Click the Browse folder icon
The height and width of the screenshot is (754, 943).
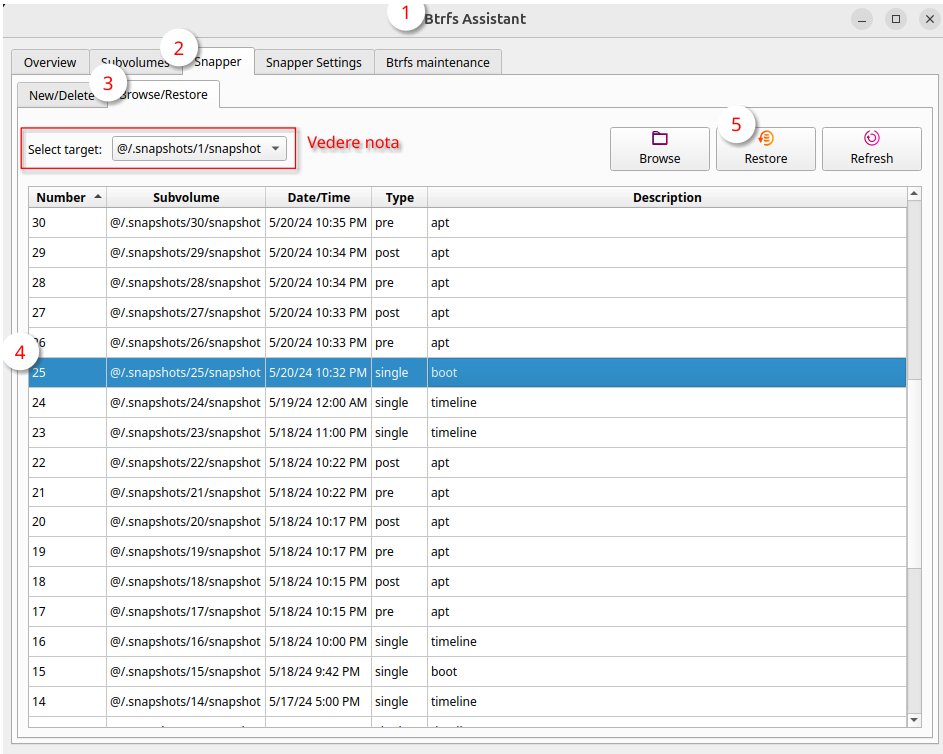click(659, 139)
